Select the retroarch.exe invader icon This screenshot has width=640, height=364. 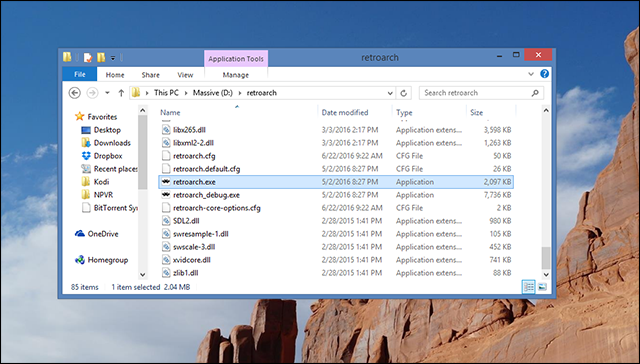point(166,182)
